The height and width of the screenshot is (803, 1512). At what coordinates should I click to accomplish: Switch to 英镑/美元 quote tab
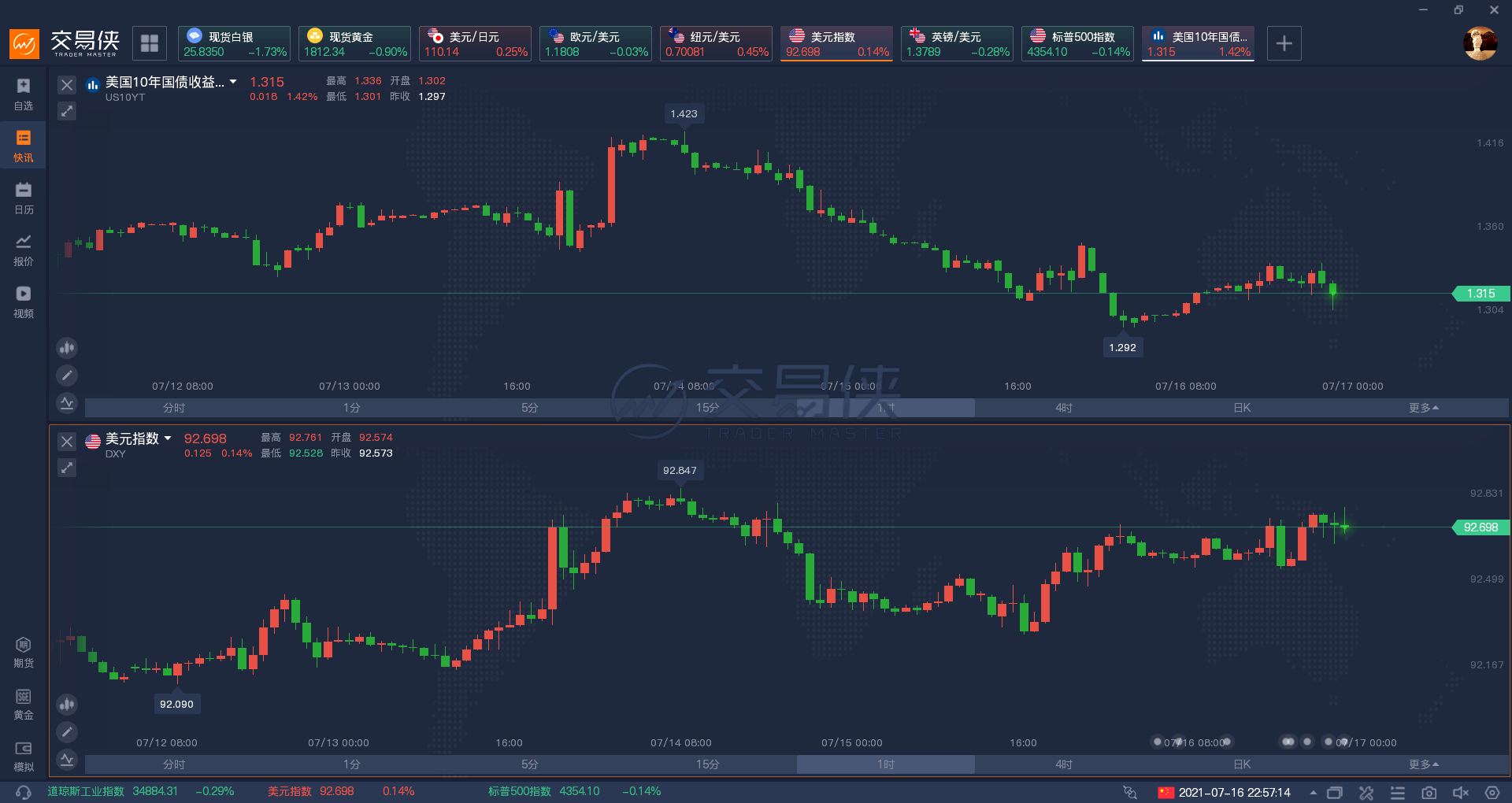[x=958, y=43]
